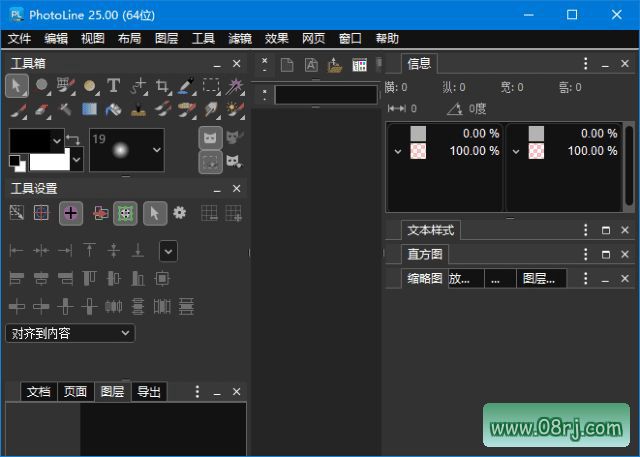Select the gold ellipse shape tool
640x457 pixels.
pos(89,86)
